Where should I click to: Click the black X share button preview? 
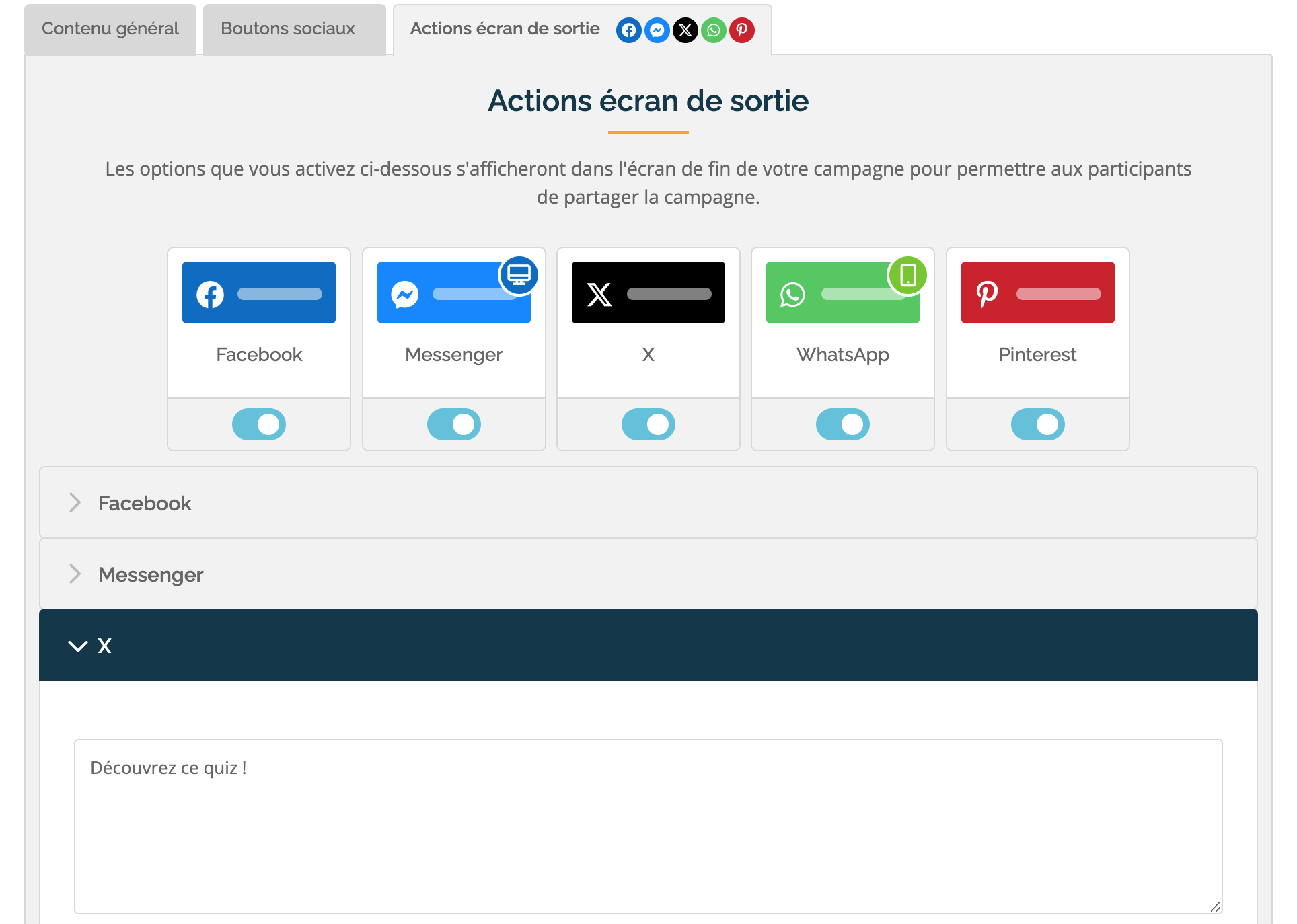pos(648,293)
